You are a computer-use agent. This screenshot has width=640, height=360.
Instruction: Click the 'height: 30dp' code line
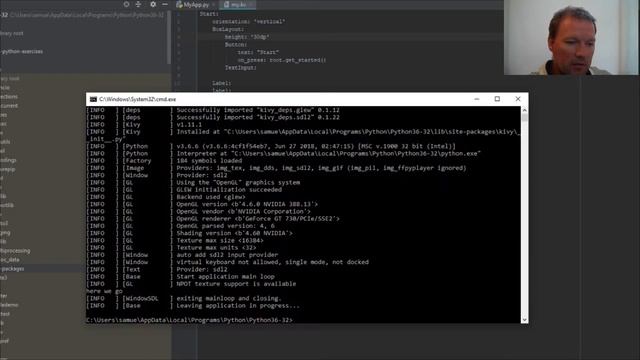click(247, 37)
